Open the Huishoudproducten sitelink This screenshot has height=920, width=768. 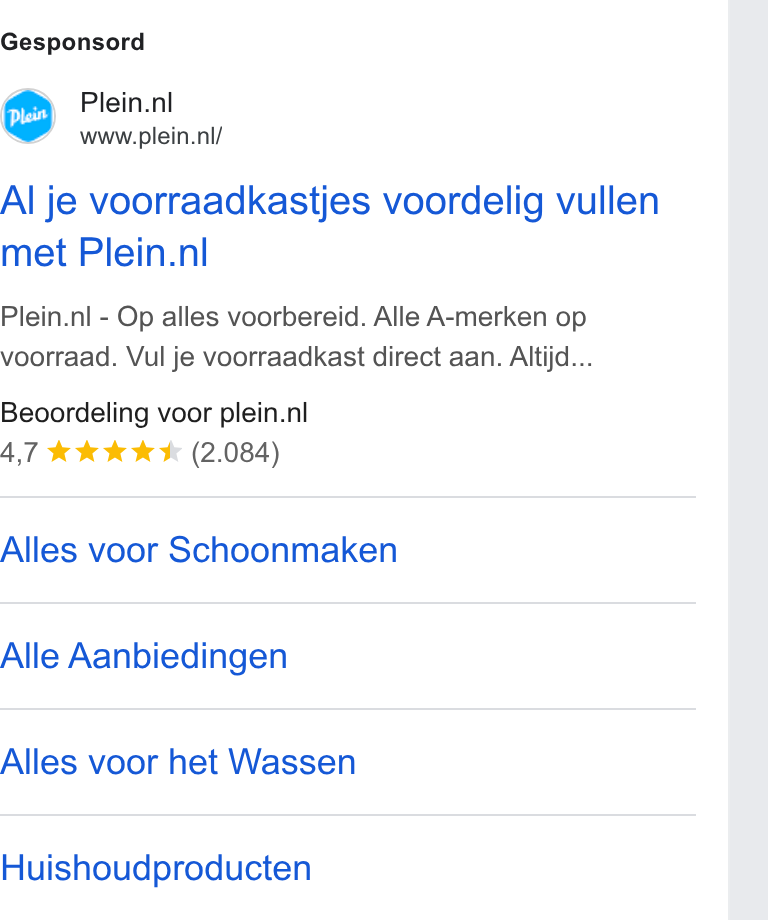155,868
